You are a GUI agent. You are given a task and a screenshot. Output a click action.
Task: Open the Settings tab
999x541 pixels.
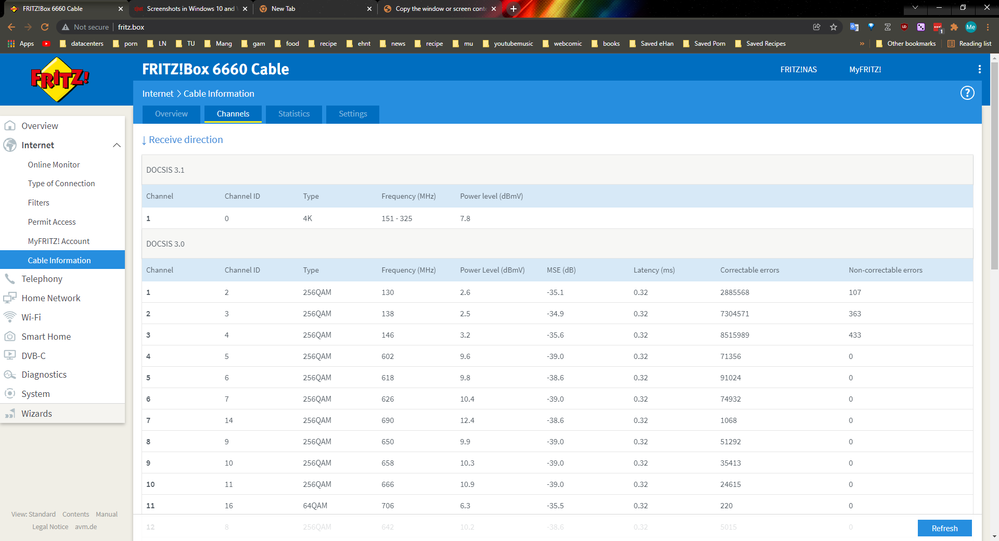pyautogui.click(x=352, y=114)
